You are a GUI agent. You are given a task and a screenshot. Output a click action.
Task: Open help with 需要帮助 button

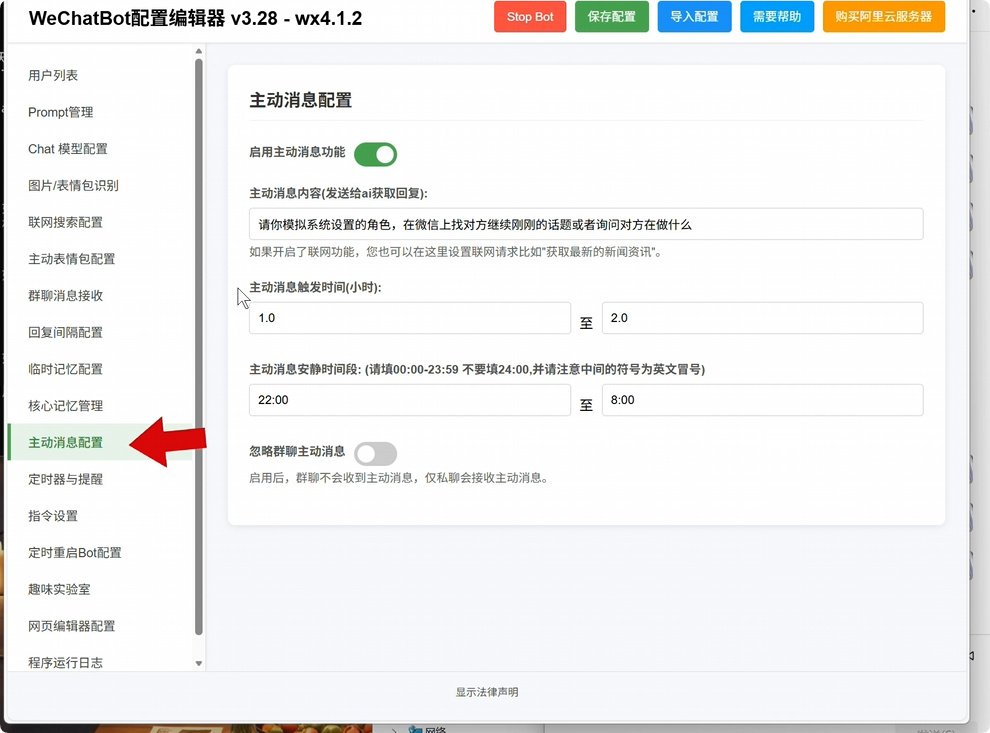(777, 17)
